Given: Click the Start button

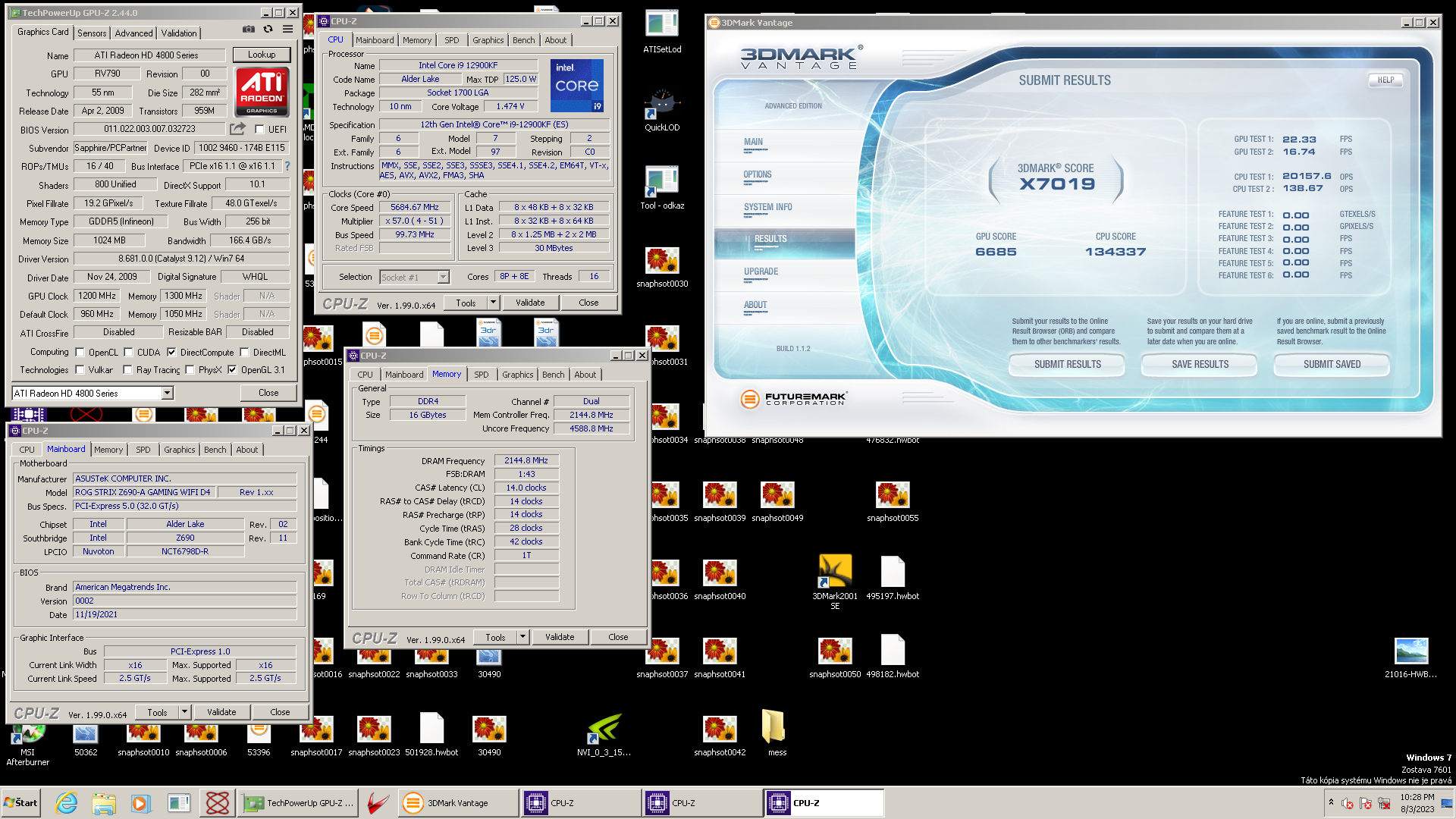Looking at the screenshot, I should [x=21, y=802].
